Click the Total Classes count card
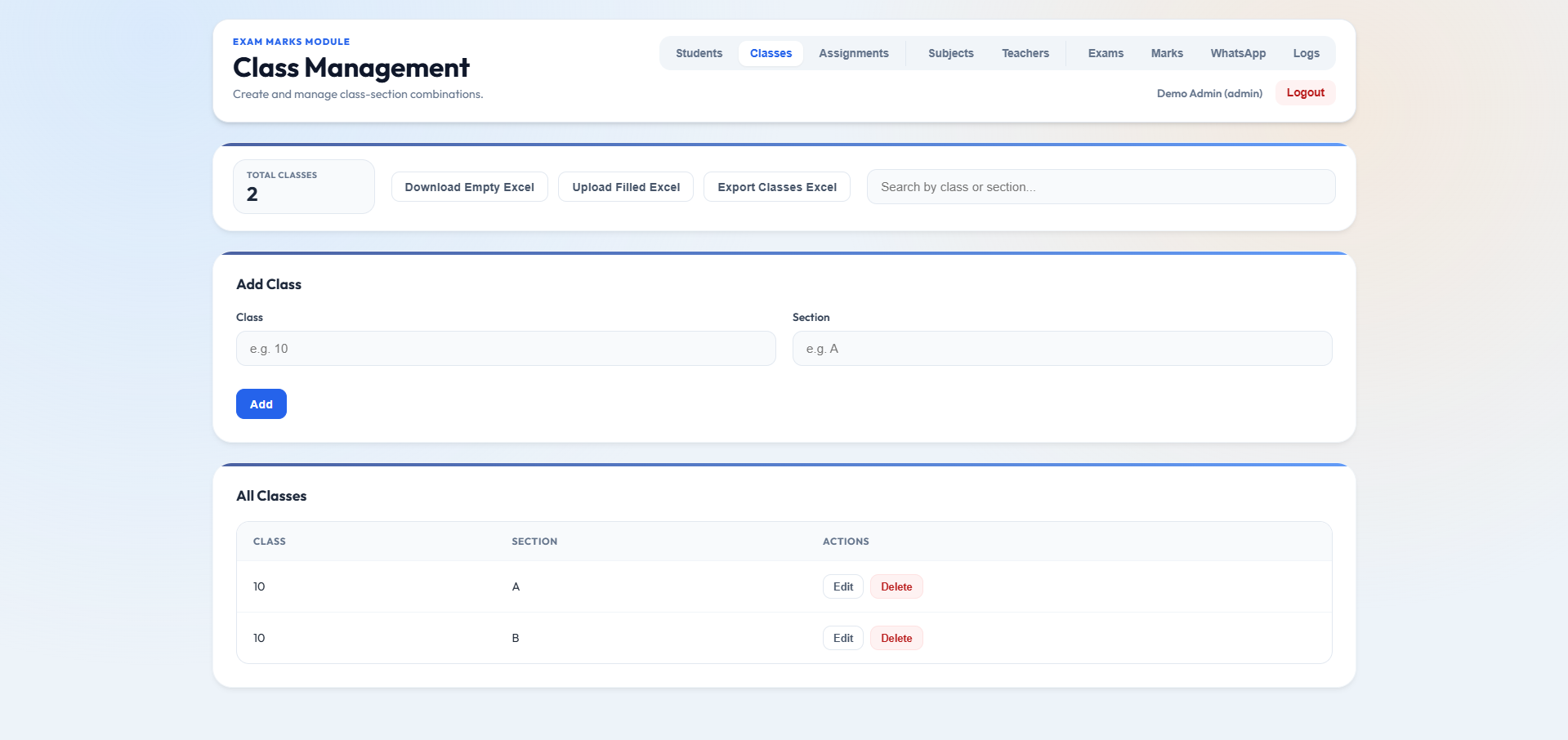 click(304, 186)
